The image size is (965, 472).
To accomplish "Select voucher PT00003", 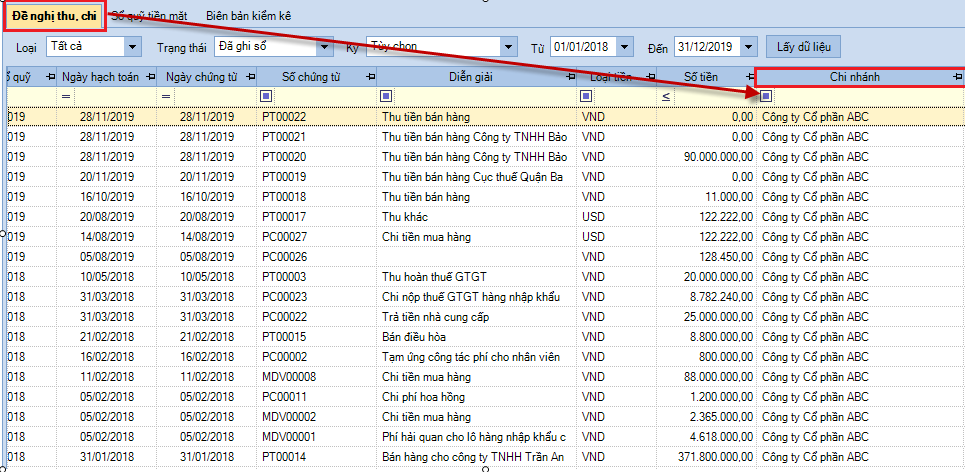I will coord(284,277).
